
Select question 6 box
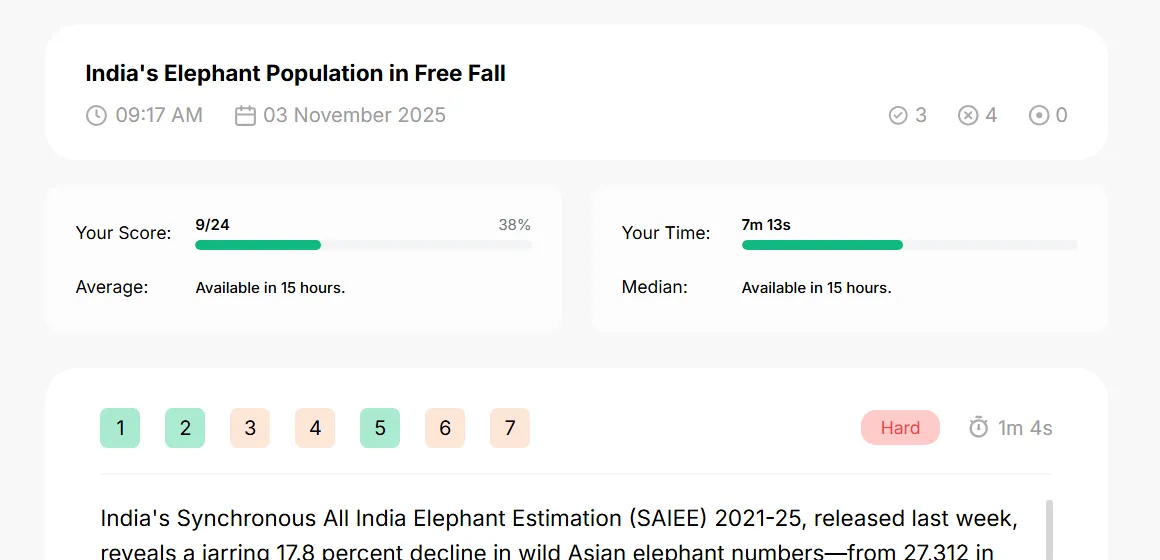click(445, 428)
